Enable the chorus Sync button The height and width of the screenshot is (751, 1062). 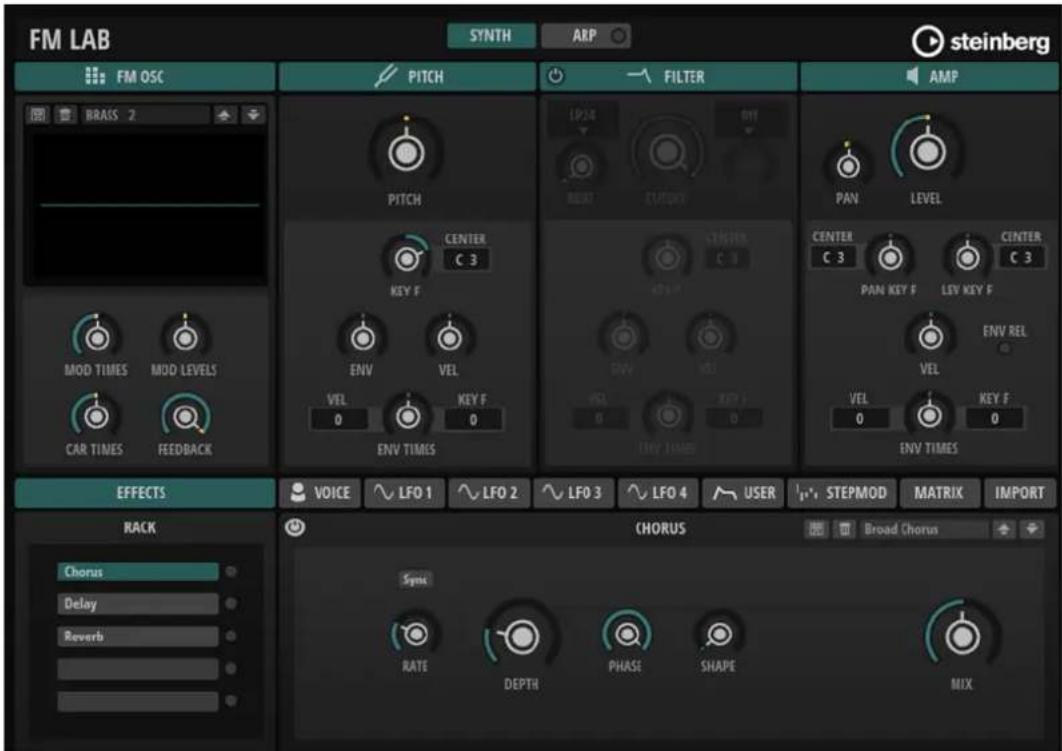[x=415, y=579]
